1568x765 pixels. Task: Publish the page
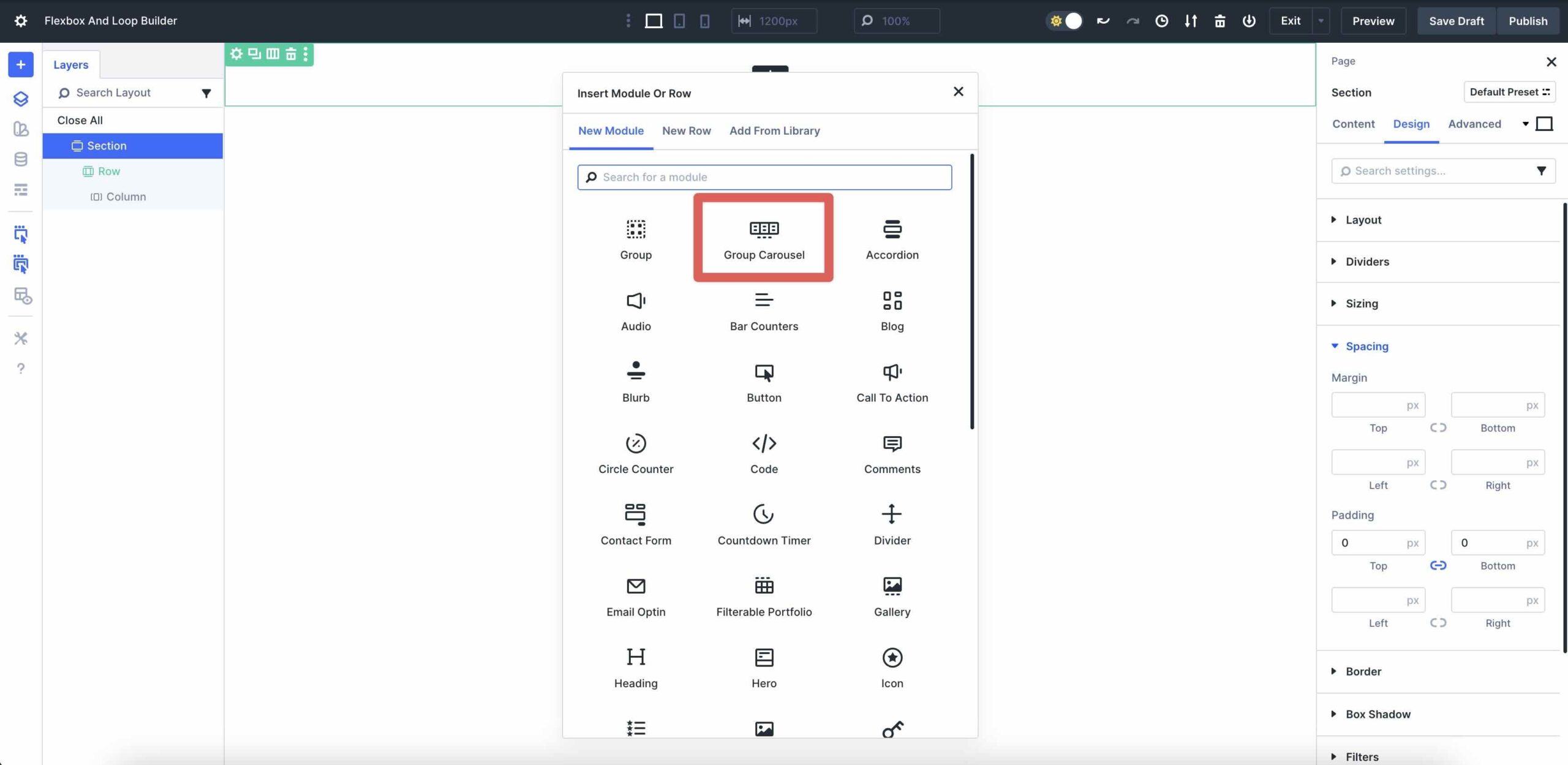1528,20
